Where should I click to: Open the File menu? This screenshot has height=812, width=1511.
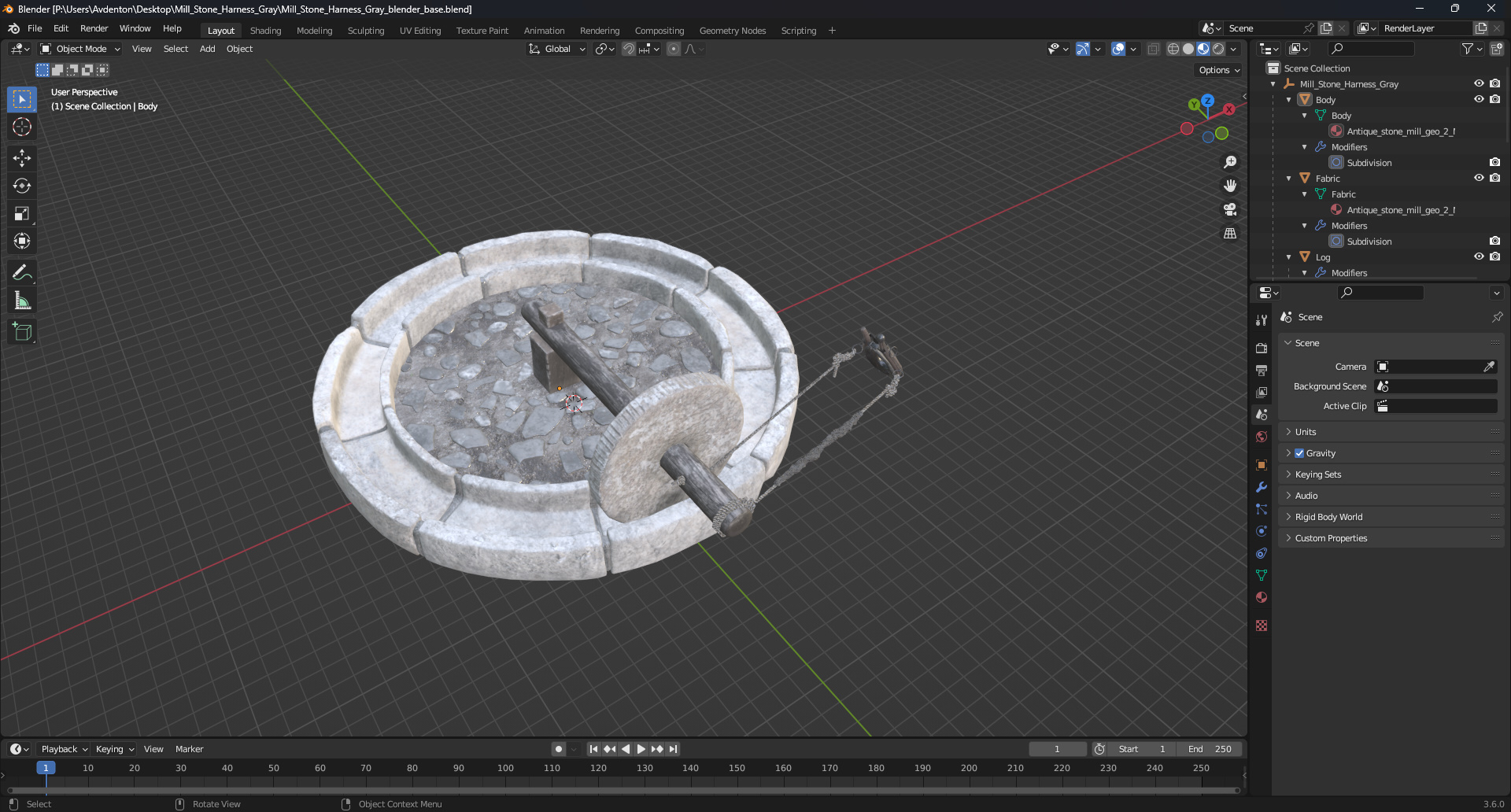35,28
